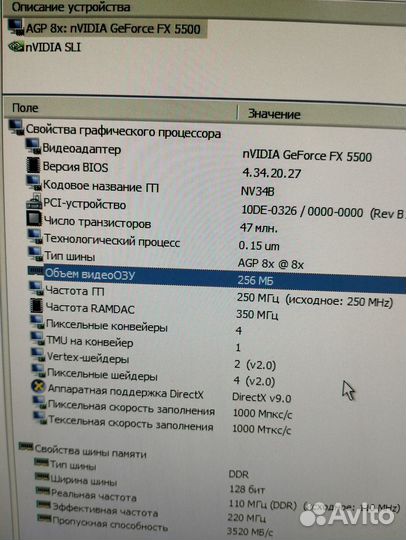Click the icon for 'Vertex-шейдеры' row
Image resolution: width=406 pixels, height=540 pixels.
coord(38,354)
